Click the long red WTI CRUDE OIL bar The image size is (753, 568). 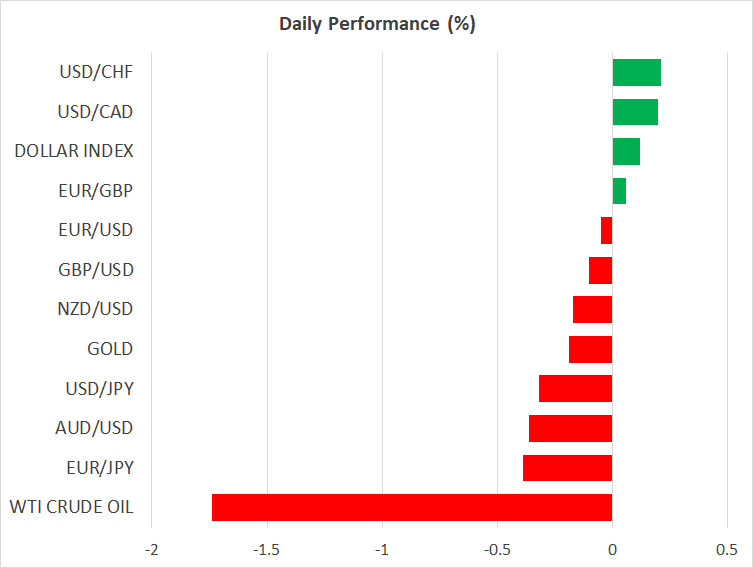click(412, 507)
